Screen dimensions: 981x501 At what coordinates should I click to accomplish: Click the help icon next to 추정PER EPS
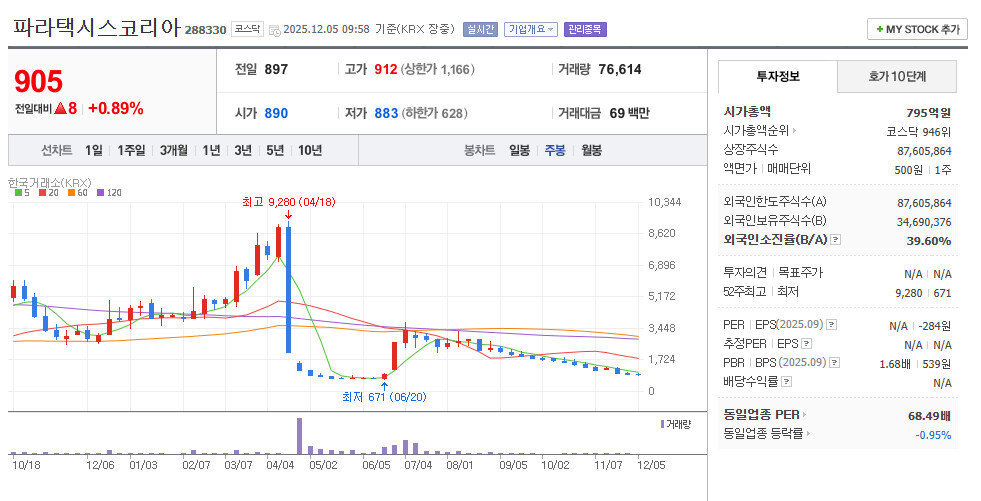[807, 343]
